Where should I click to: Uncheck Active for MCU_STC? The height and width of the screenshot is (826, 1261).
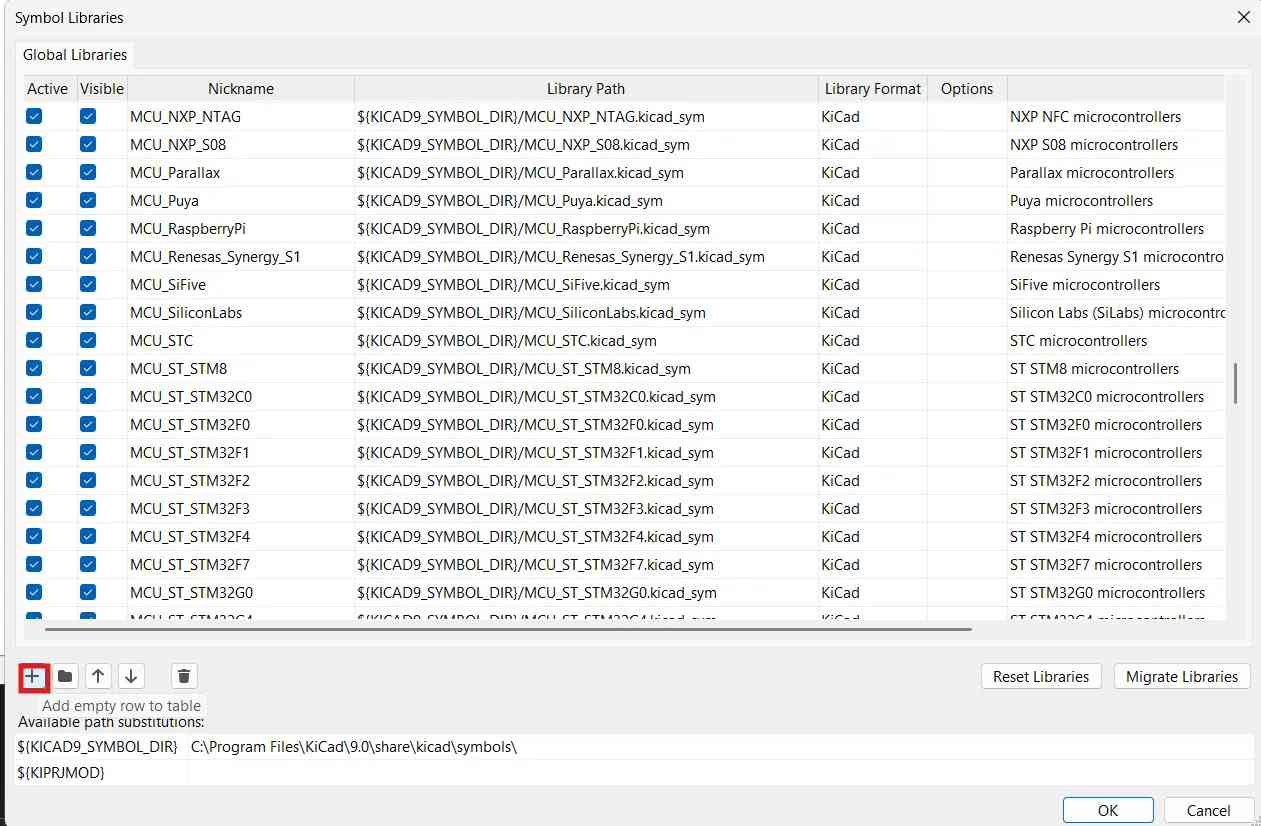34,340
